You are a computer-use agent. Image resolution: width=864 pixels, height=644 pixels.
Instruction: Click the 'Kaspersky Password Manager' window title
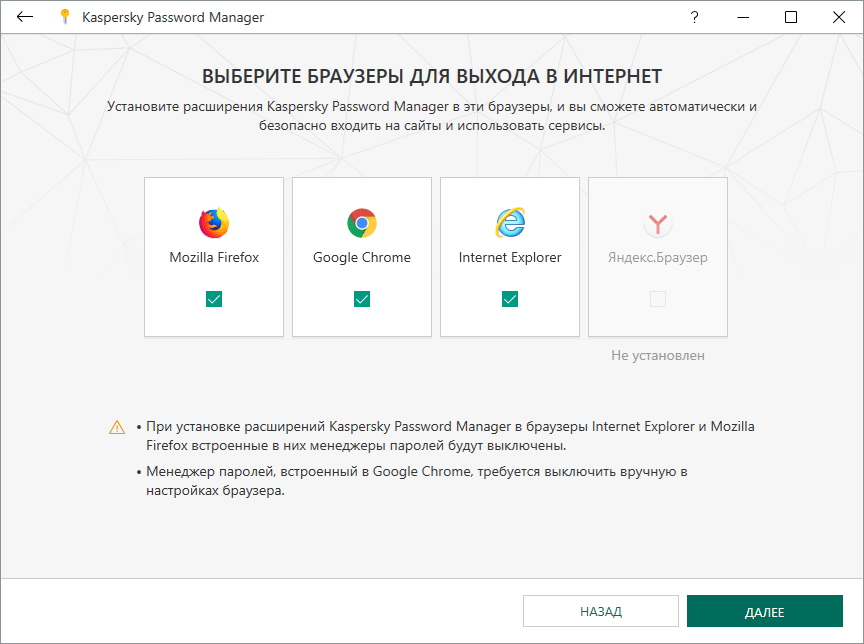(x=173, y=18)
